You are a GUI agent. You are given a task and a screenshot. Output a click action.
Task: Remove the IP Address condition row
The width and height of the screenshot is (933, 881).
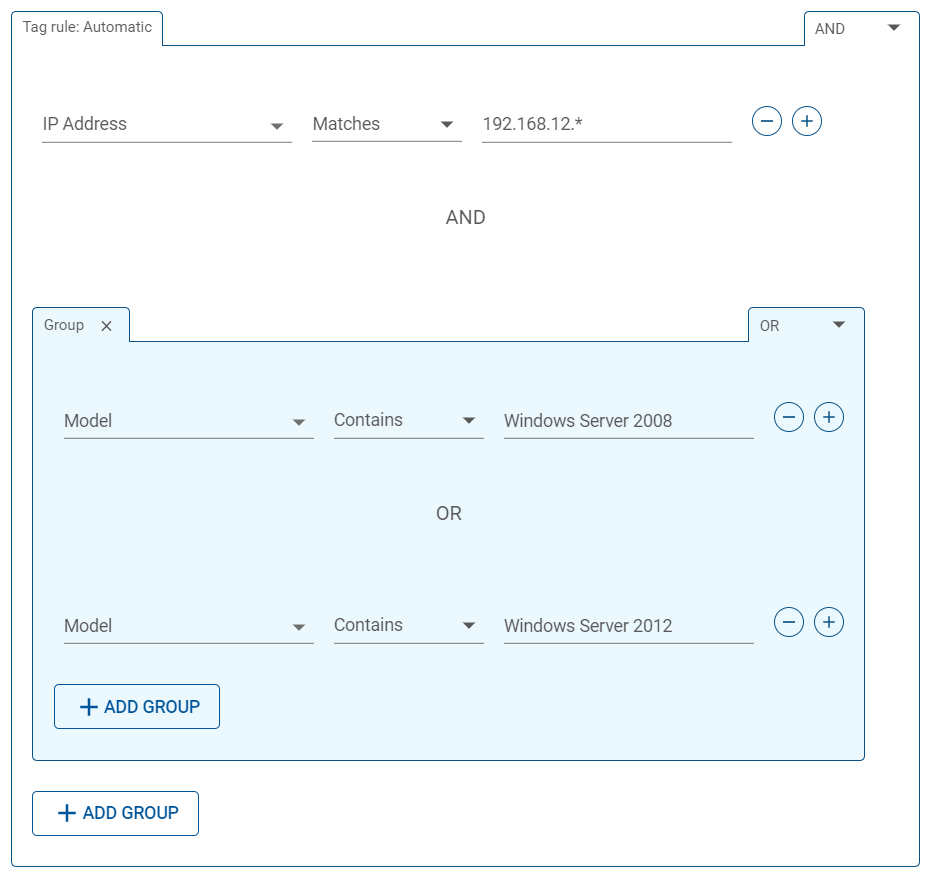click(x=766, y=121)
